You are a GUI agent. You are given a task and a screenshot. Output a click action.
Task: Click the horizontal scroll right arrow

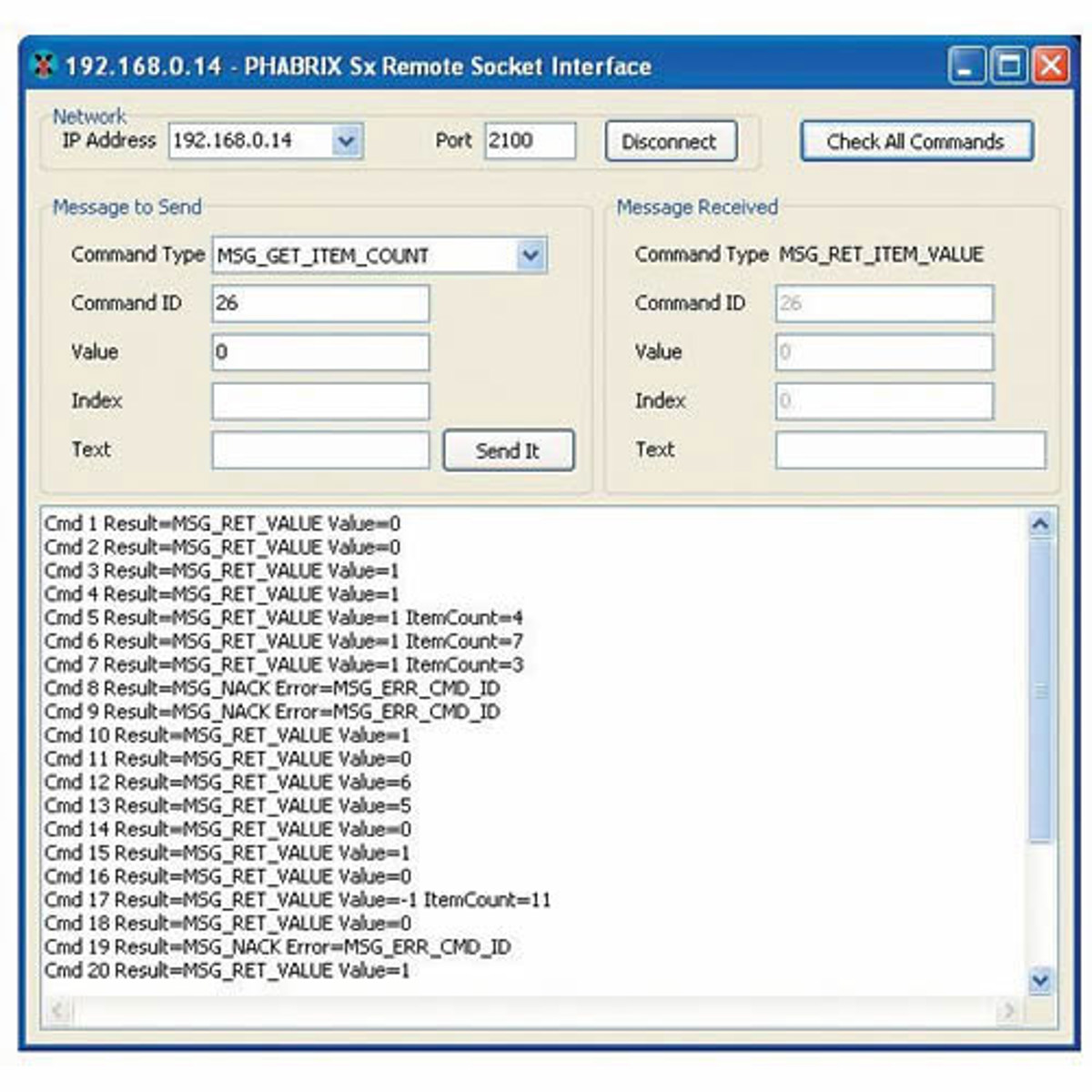coord(1008,1010)
